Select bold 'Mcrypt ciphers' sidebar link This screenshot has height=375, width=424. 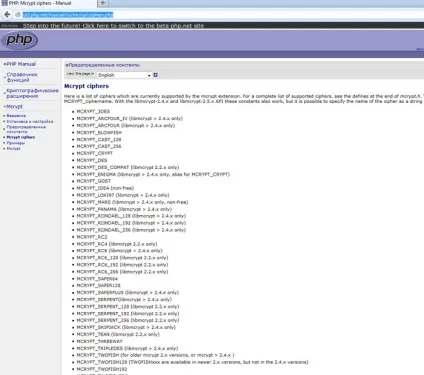(x=21, y=137)
